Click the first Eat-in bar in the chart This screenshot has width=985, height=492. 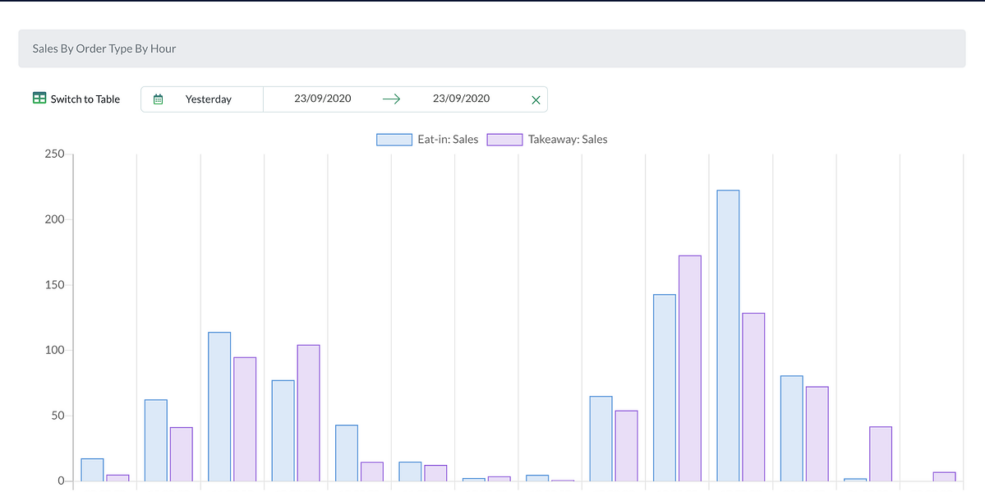point(92,470)
